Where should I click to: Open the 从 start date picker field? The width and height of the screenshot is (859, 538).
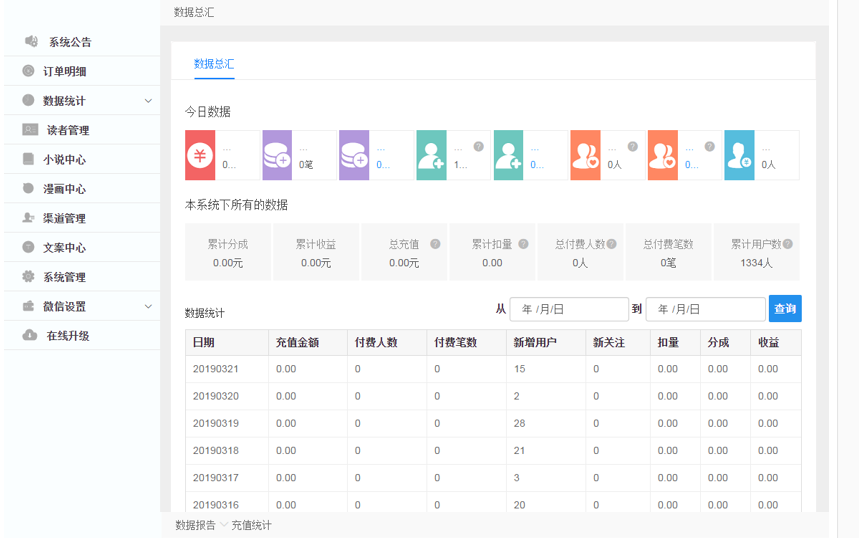(x=569, y=309)
